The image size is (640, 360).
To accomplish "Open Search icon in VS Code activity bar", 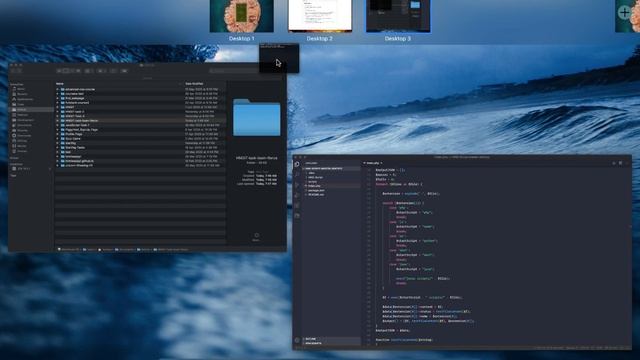I will 297,174.
